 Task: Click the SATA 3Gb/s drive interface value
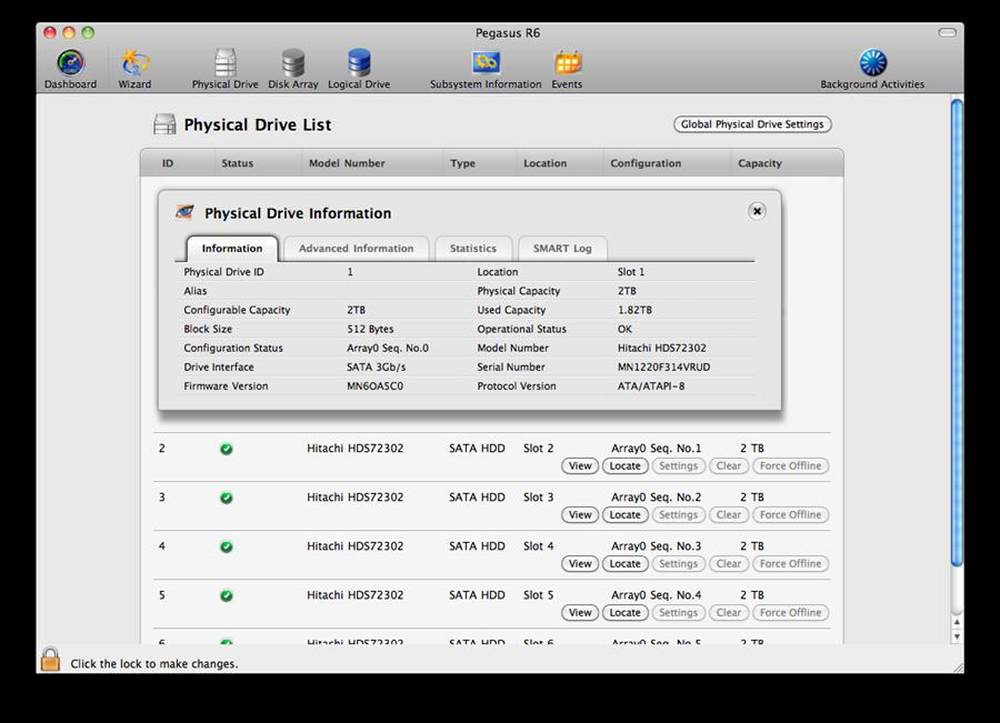376,367
